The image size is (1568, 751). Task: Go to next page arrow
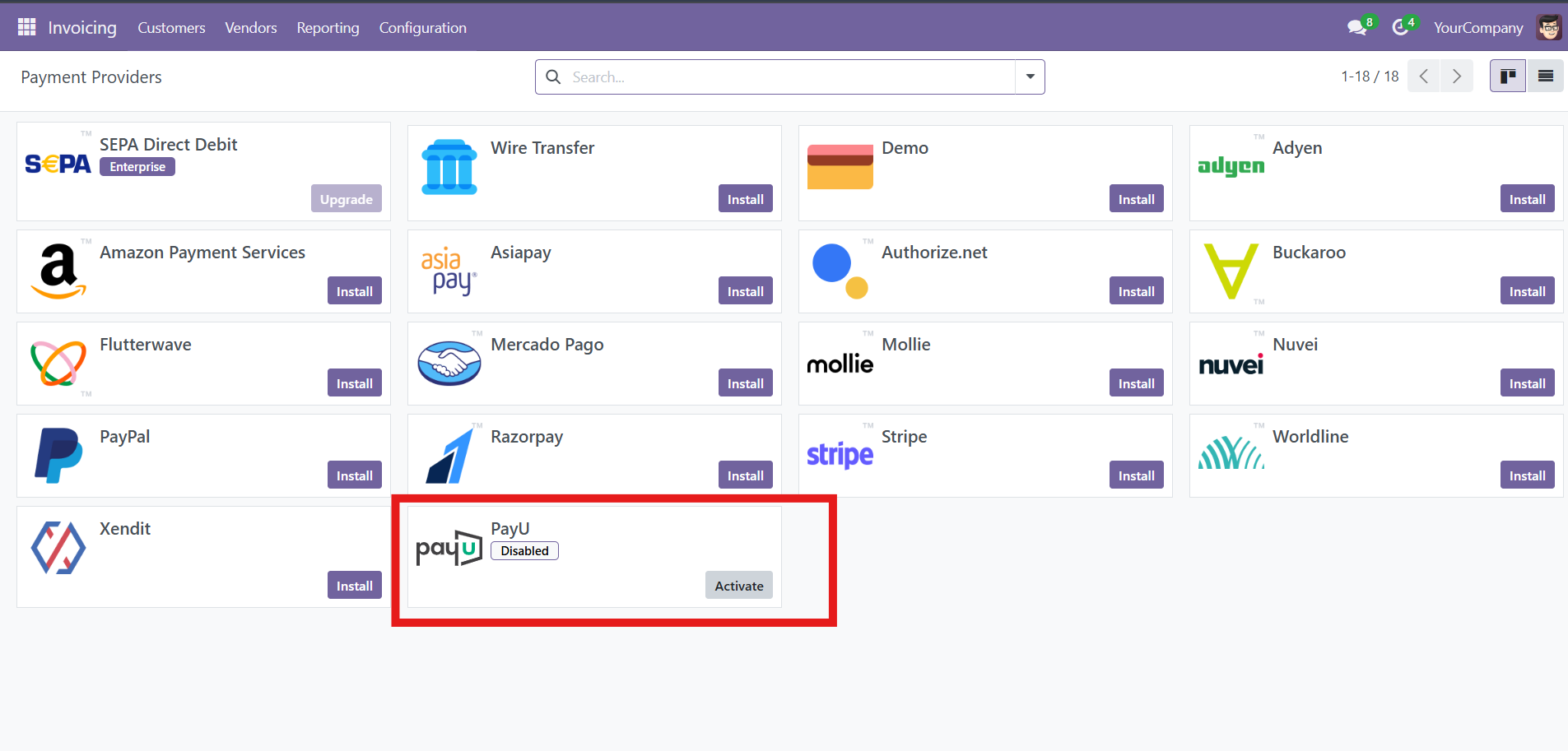click(1457, 76)
